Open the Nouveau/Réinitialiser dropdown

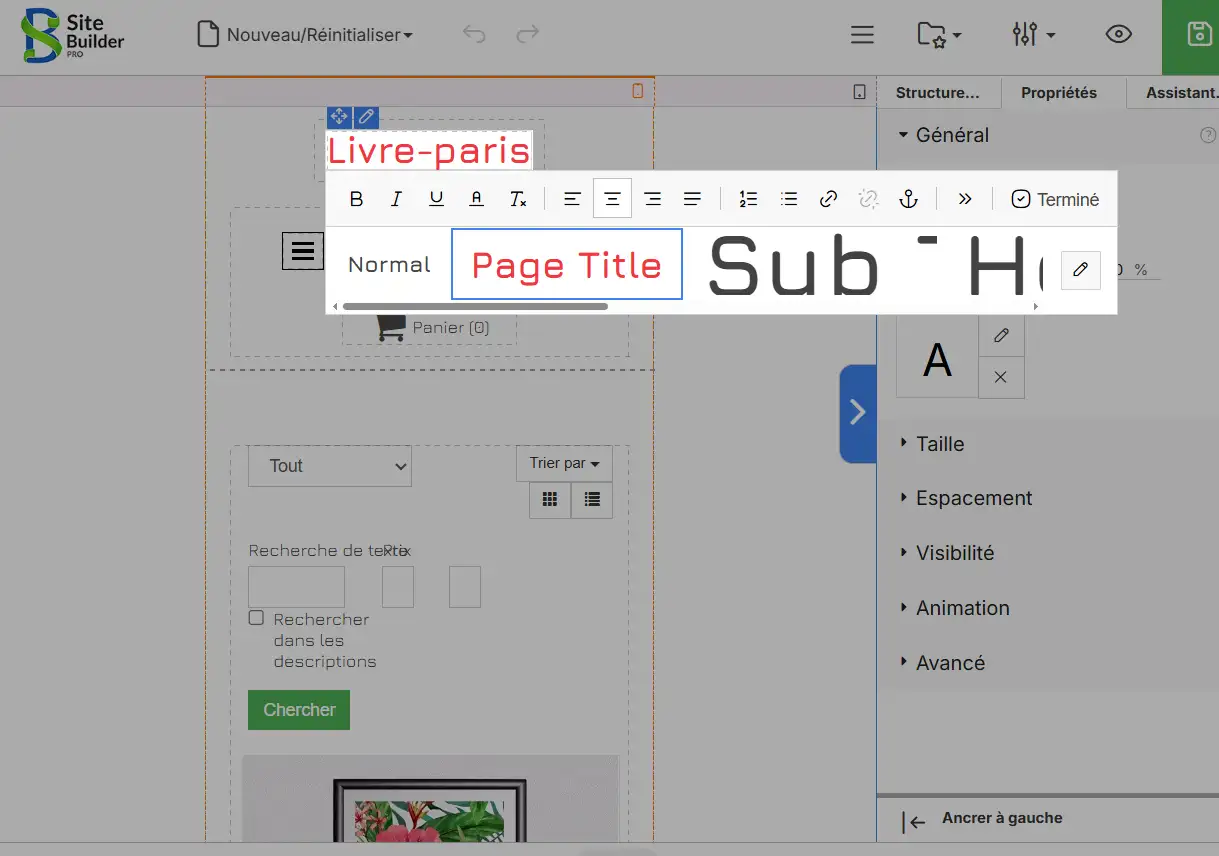coord(305,35)
